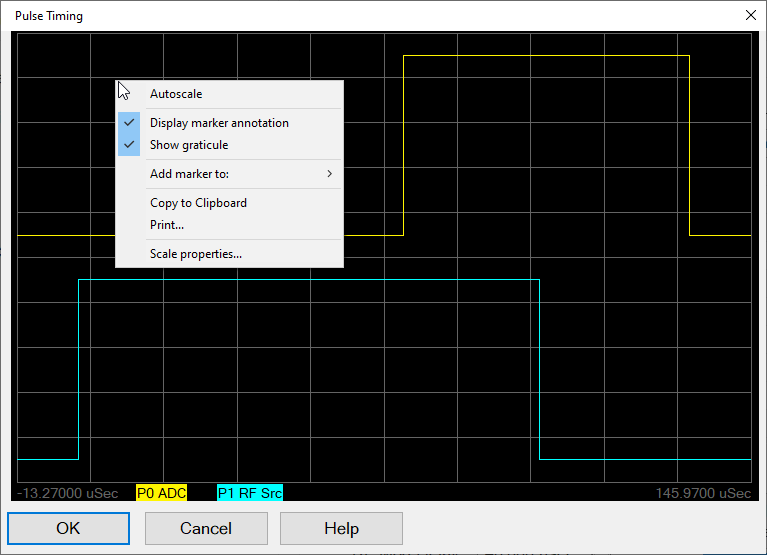
Task: Click the falling edge of the lower pulse
Action: (x=540, y=370)
